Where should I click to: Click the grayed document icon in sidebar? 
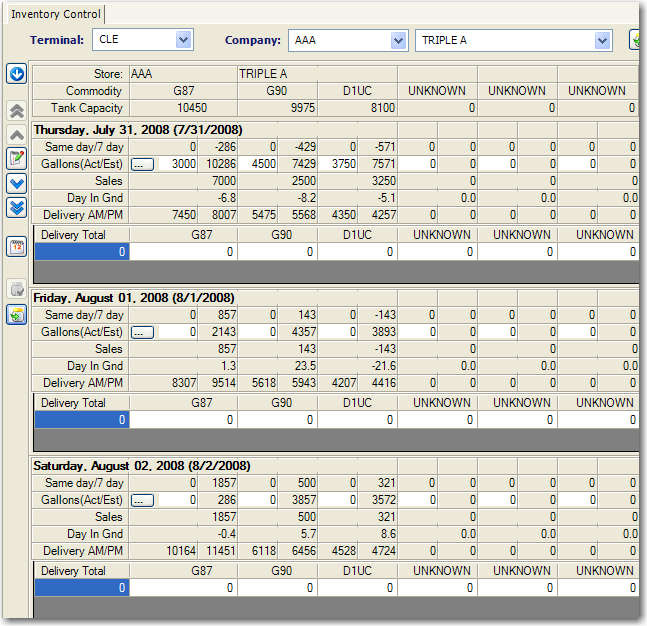click(x=16, y=289)
